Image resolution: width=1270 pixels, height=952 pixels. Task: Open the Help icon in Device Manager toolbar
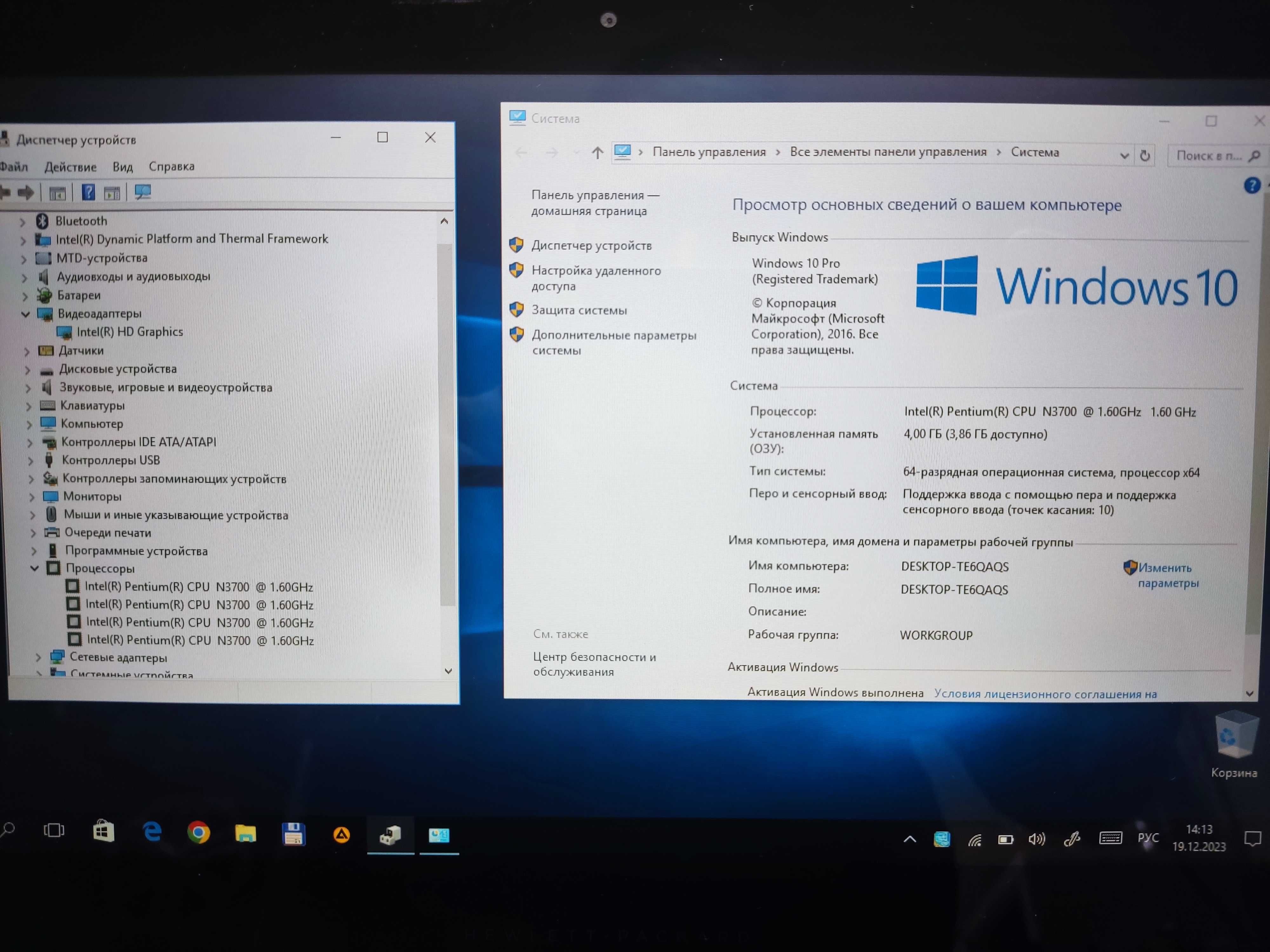(88, 192)
